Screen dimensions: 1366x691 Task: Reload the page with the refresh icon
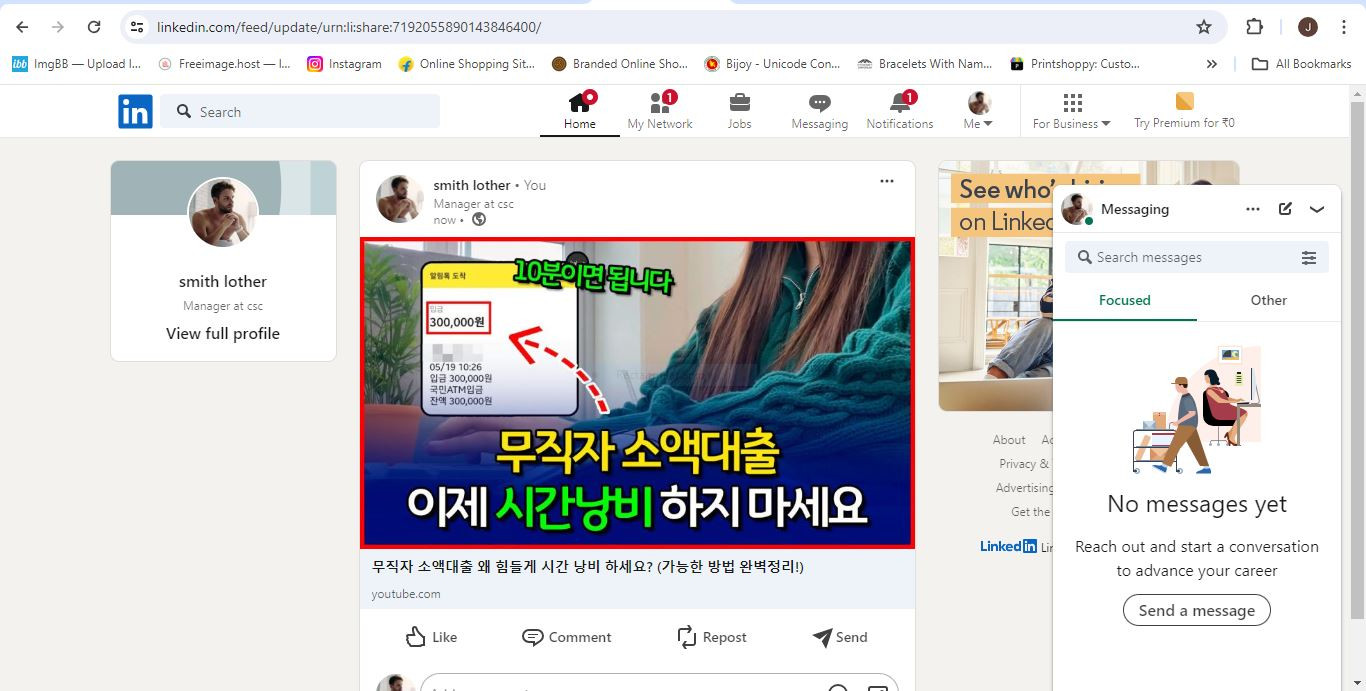pos(94,27)
